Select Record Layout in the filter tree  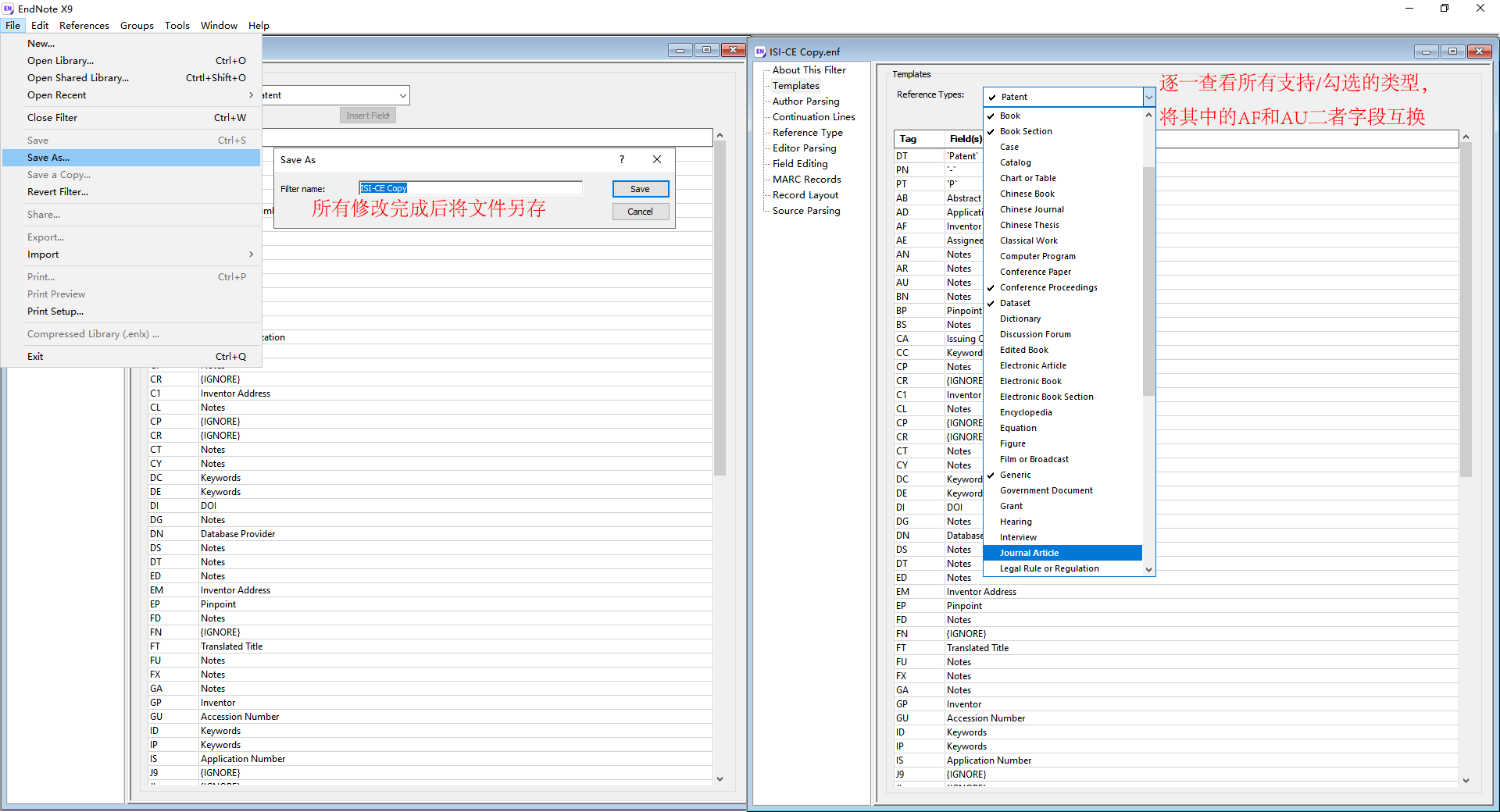click(805, 195)
